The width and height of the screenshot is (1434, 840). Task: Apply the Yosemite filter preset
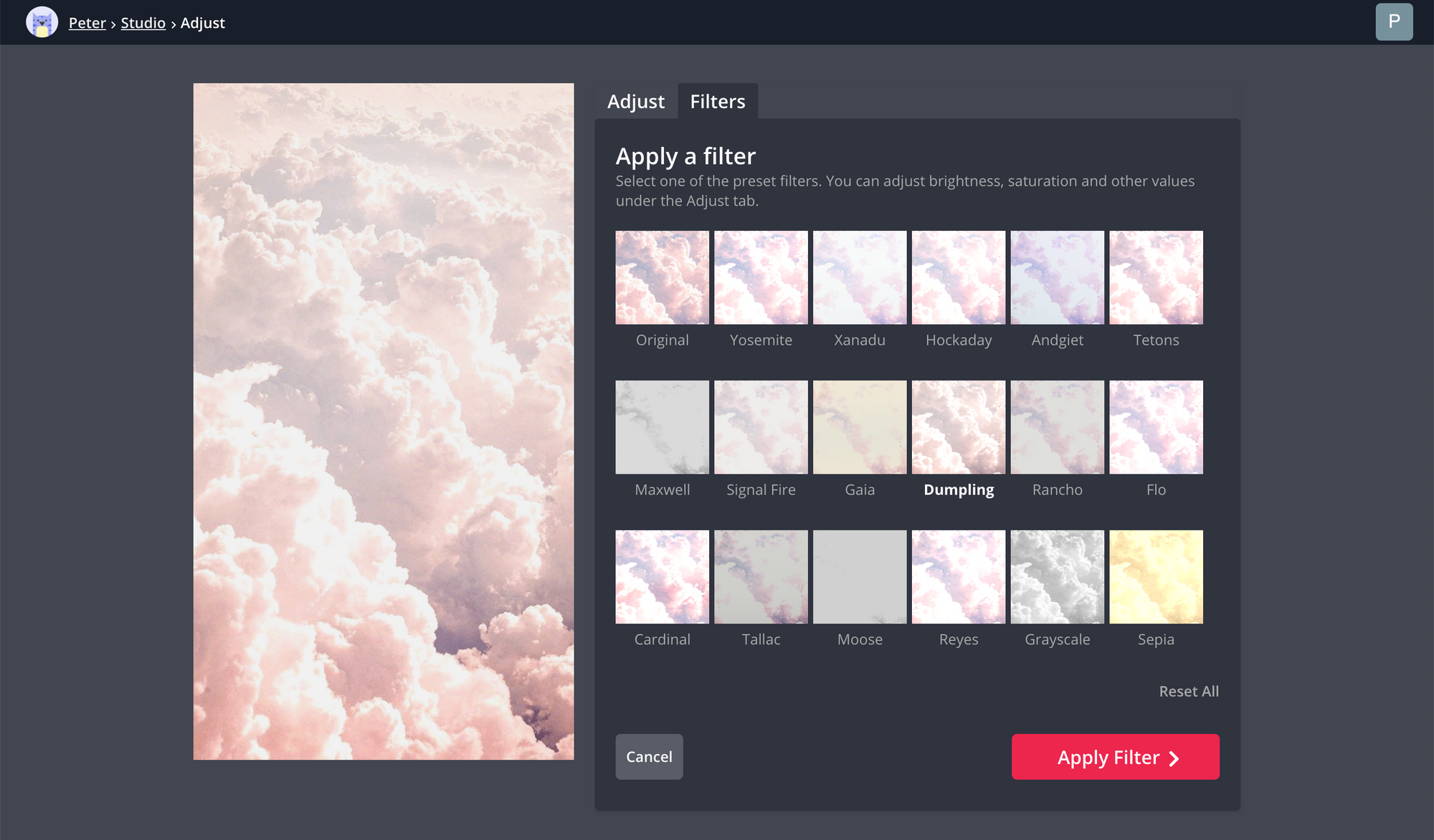click(x=761, y=277)
